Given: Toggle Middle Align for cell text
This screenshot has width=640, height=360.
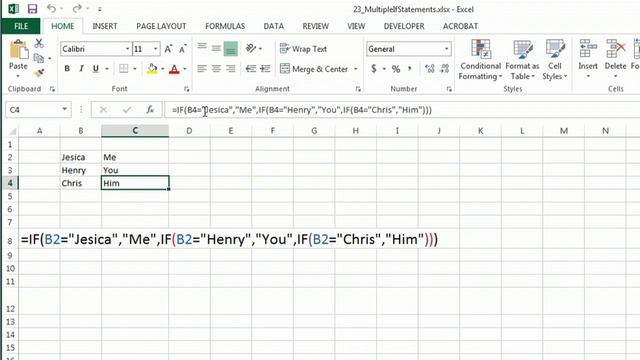Looking at the screenshot, I should tap(216, 49).
